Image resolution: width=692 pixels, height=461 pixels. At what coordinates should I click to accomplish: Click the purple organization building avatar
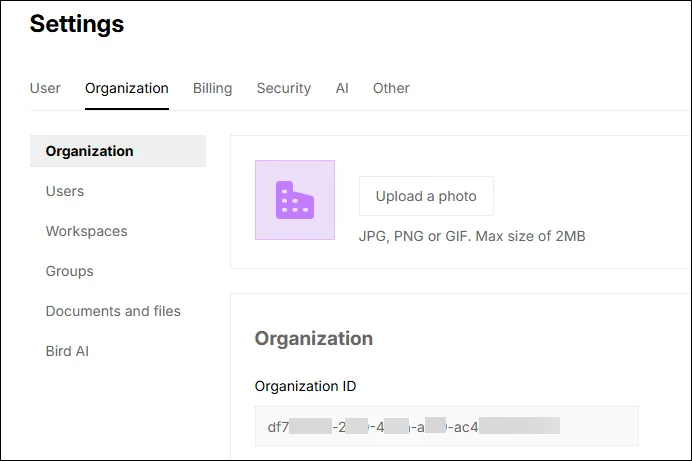click(295, 200)
